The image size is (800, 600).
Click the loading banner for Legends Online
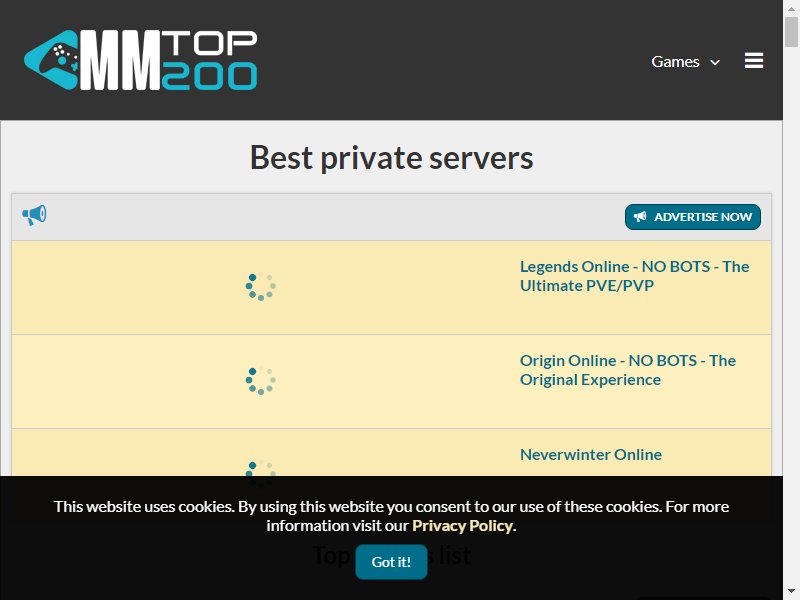(261, 286)
